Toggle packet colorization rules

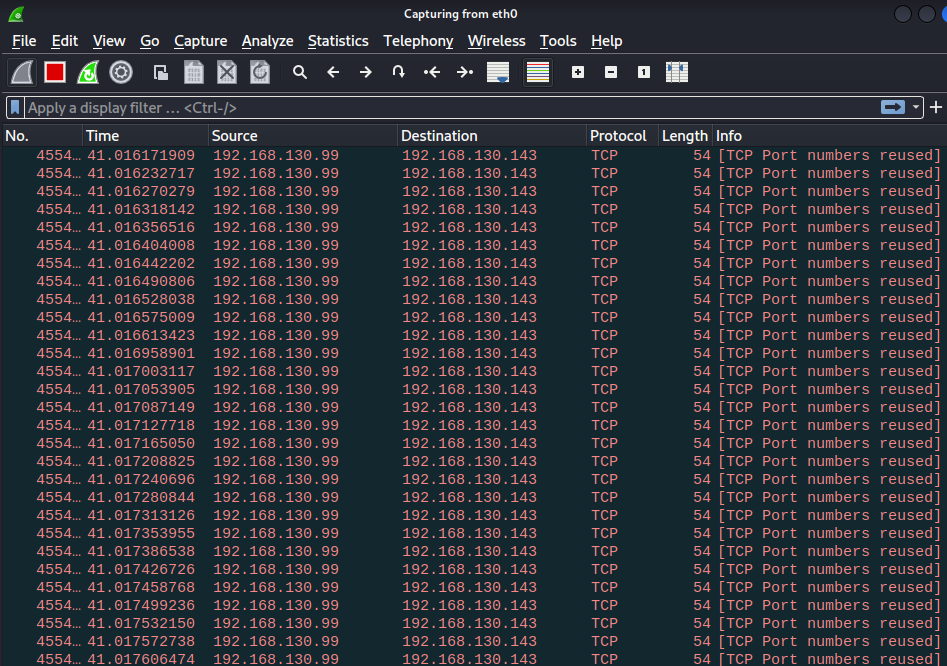pyautogui.click(x=538, y=72)
